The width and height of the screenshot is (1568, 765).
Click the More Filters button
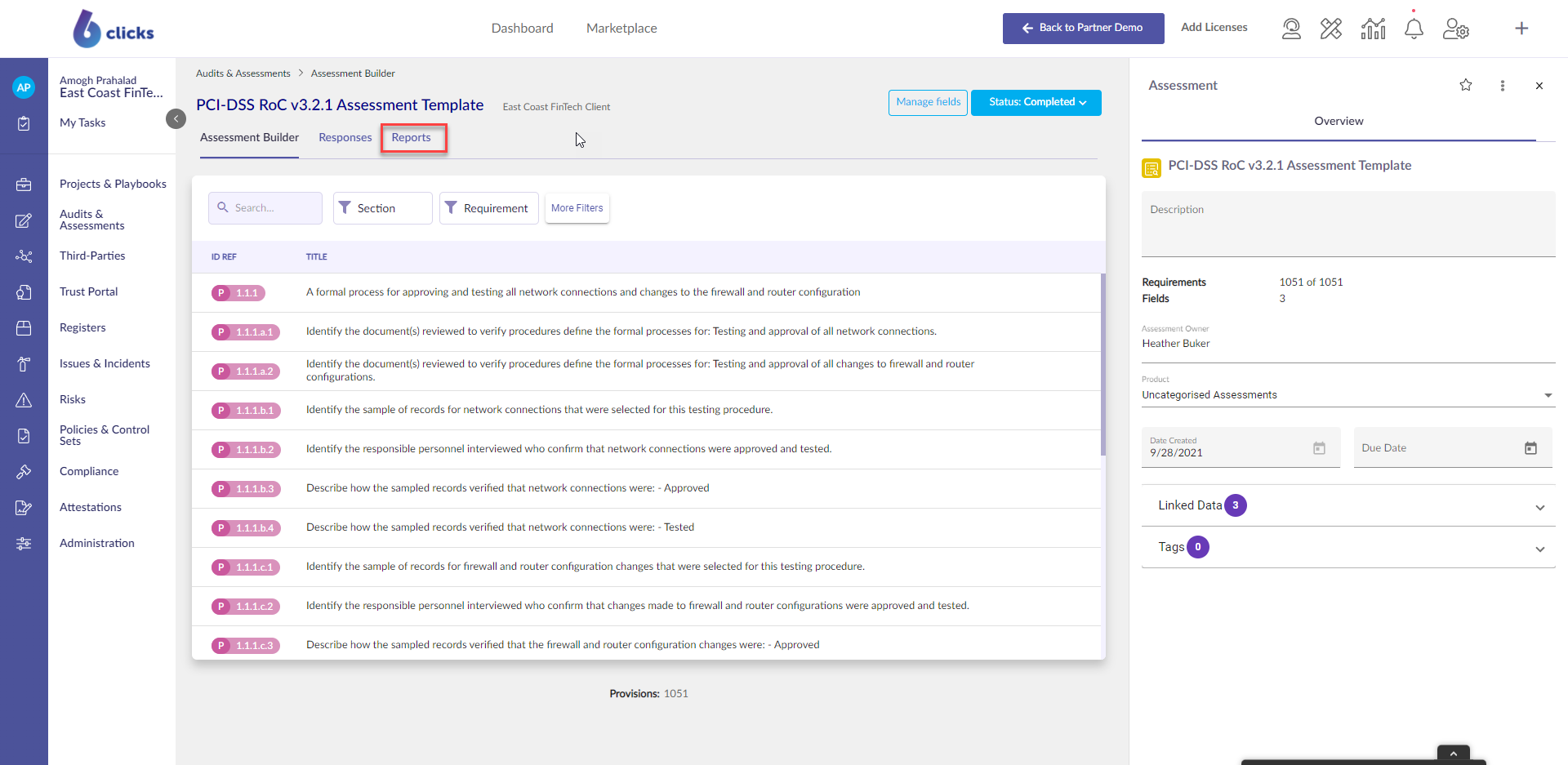577,208
